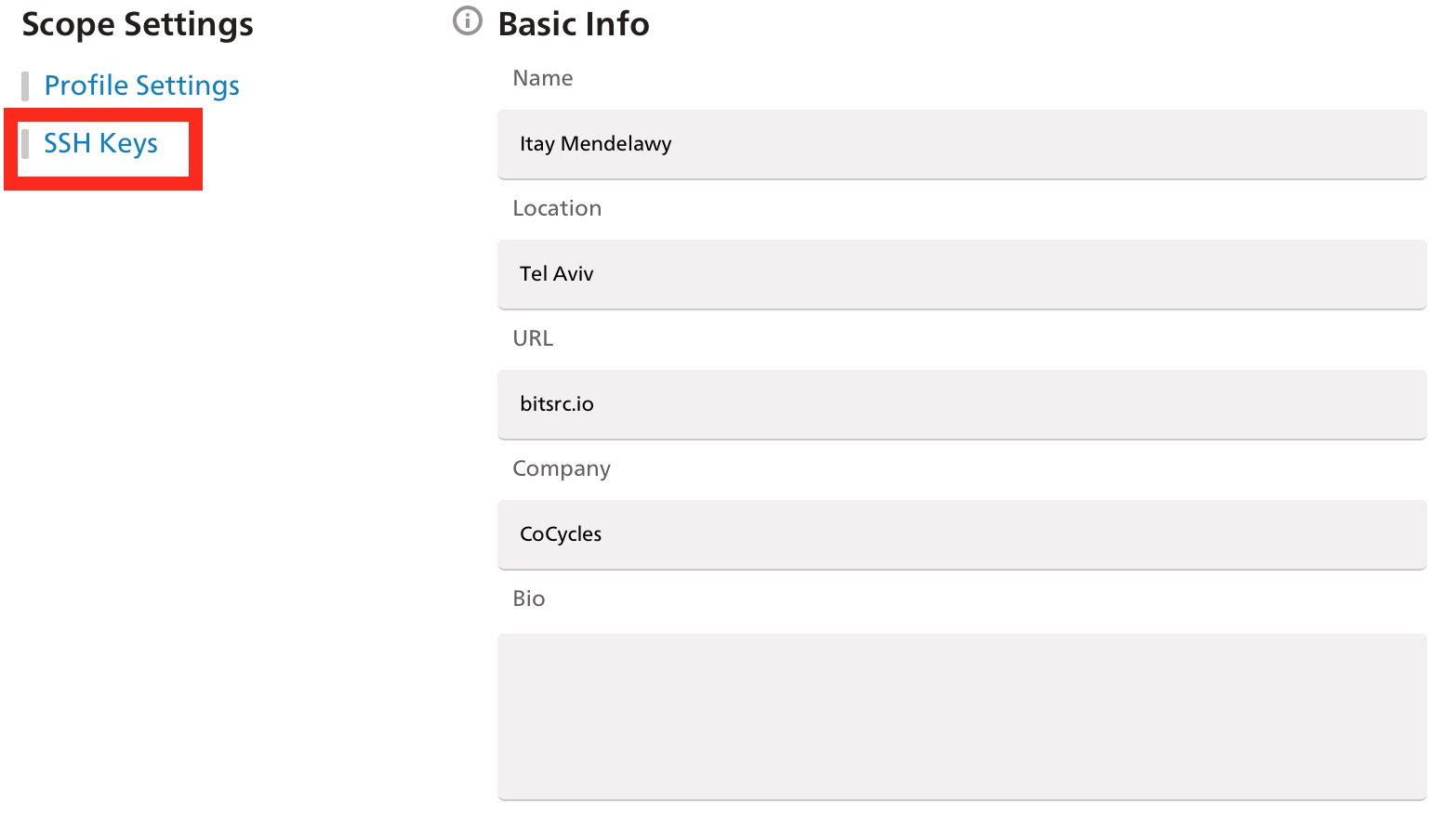This screenshot has width=1456, height=816.
Task: Click the Basic Info heading text
Action: pyautogui.click(x=574, y=24)
